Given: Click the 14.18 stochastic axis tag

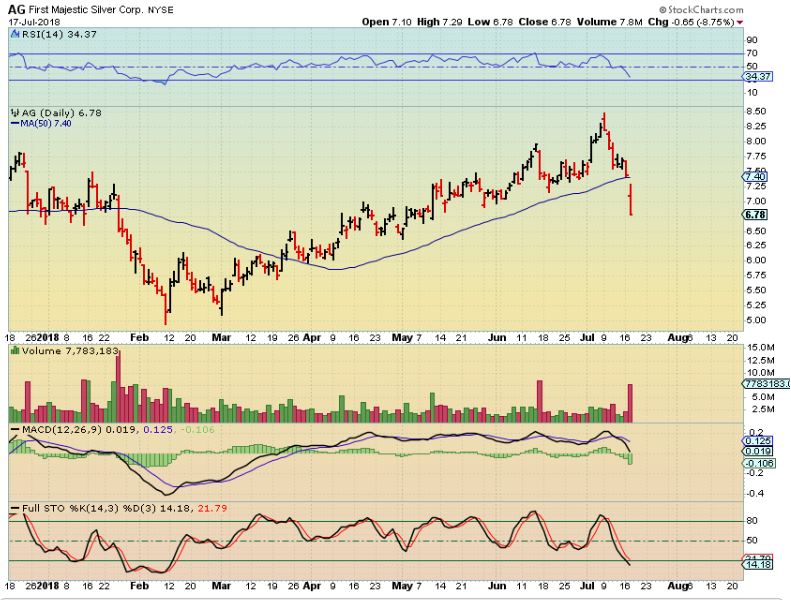Looking at the screenshot, I should tap(758, 564).
